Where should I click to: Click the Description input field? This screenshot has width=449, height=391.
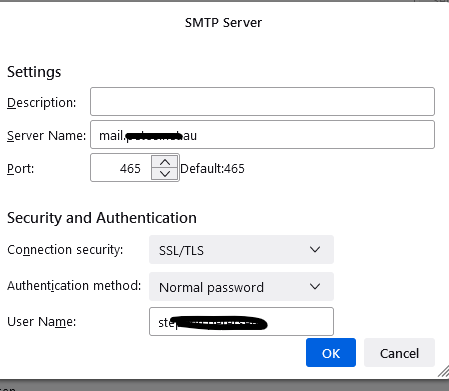[x=262, y=102]
